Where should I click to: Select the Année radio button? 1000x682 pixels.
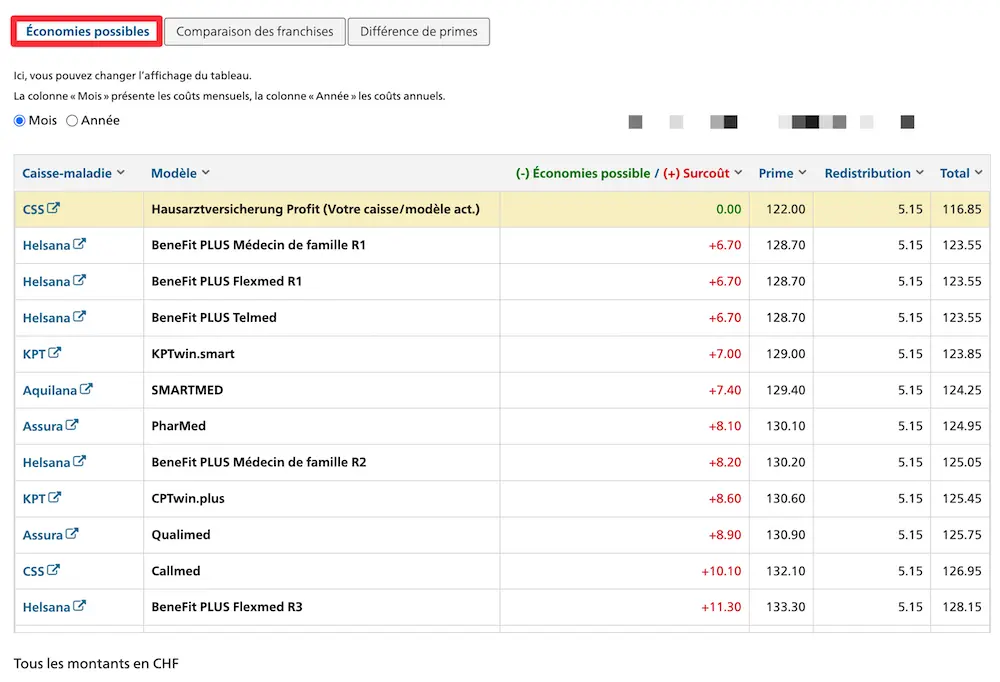coord(72,121)
